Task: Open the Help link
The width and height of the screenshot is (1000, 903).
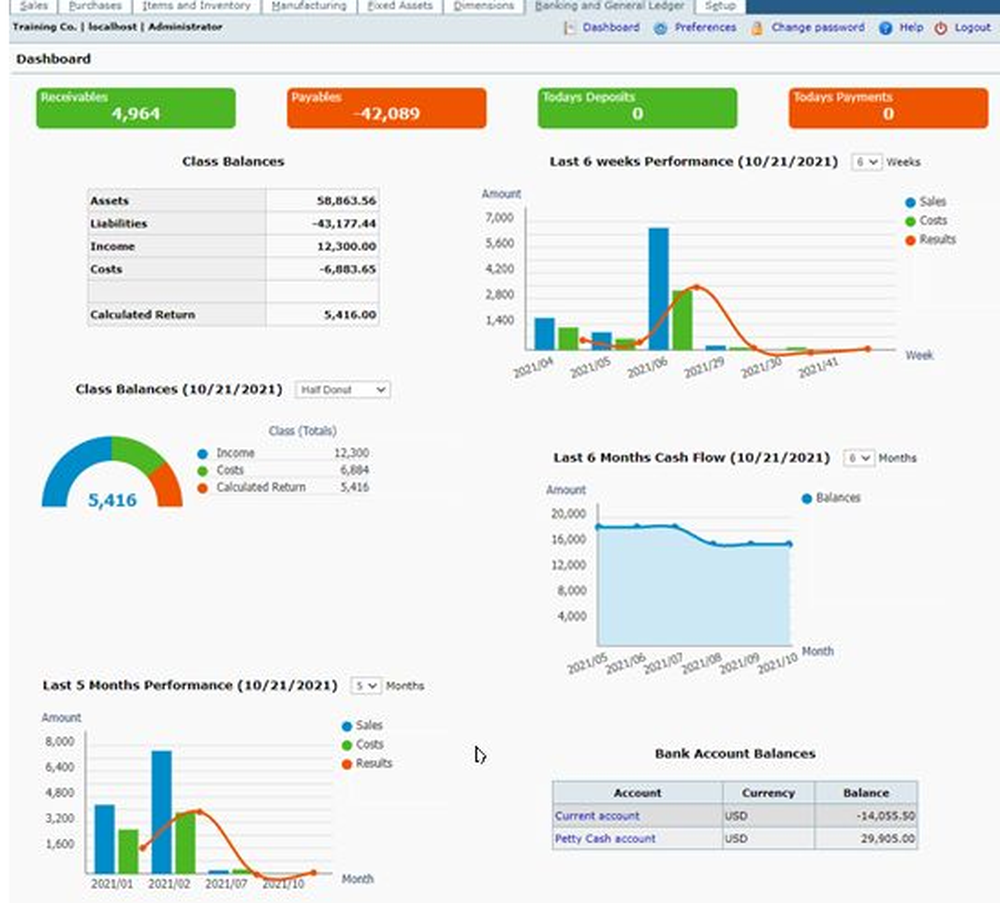Action: [911, 27]
